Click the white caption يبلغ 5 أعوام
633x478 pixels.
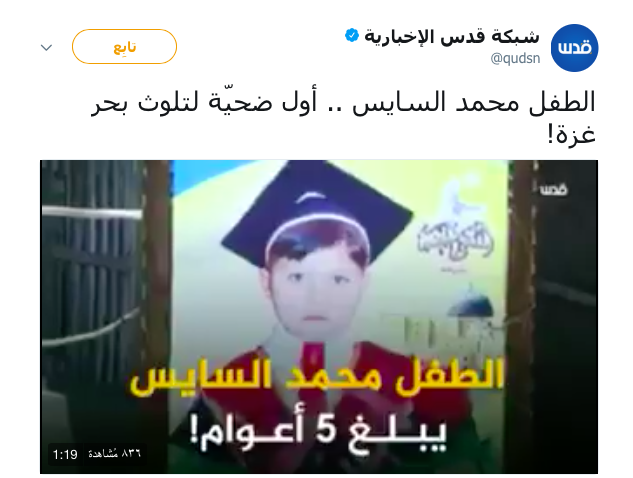[319, 433]
